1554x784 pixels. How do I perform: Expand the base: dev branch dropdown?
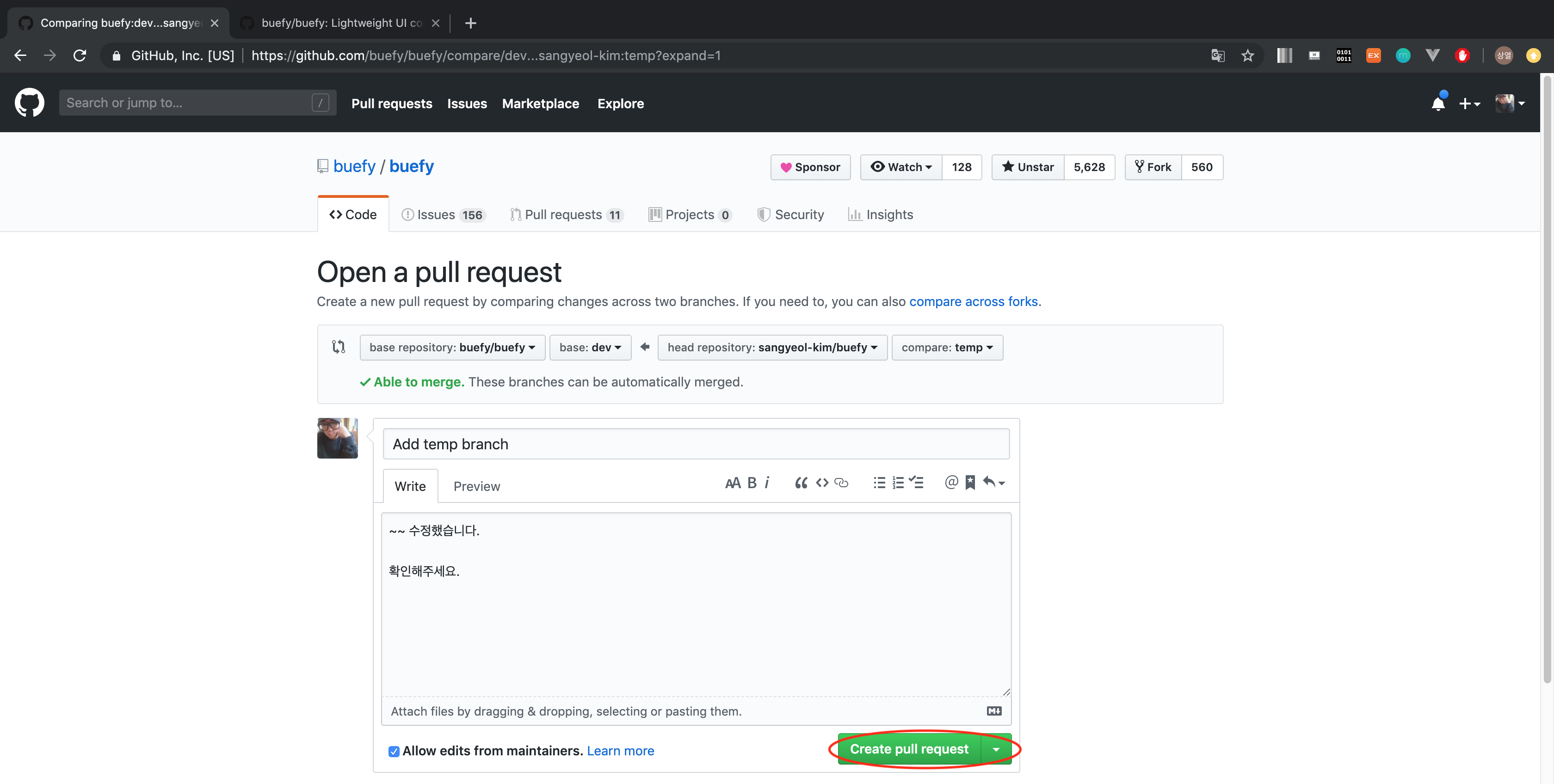(x=590, y=347)
